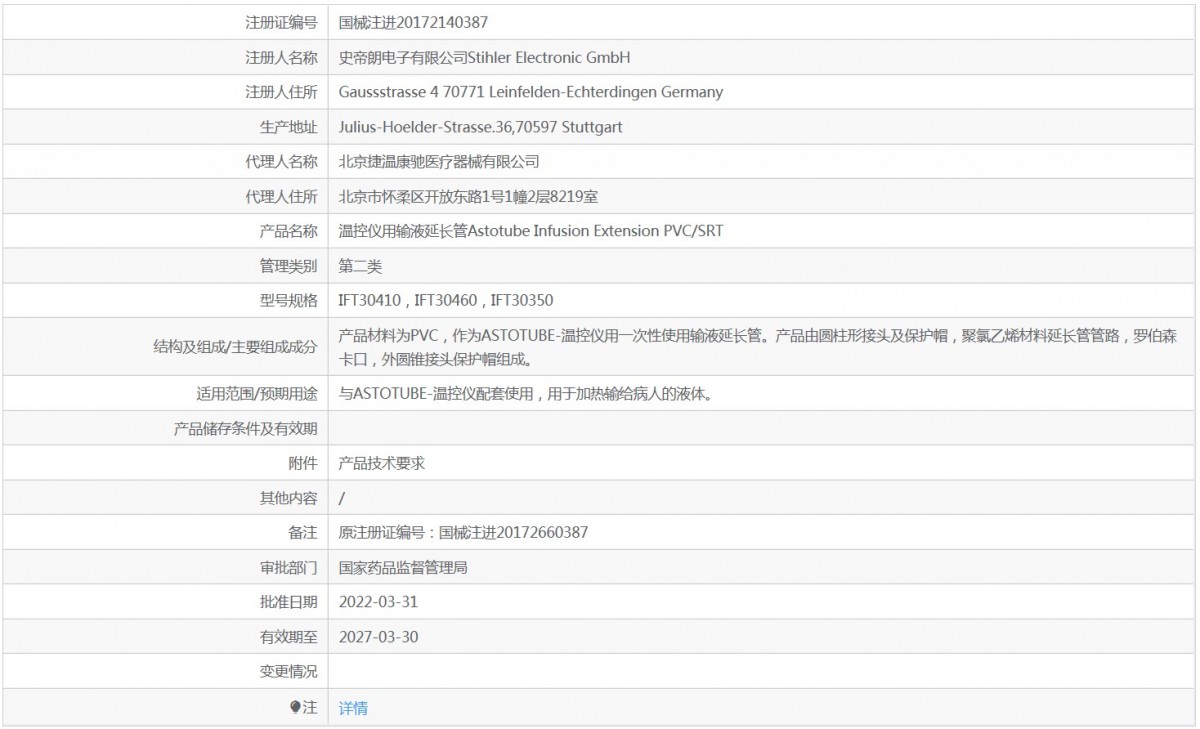Select the 审批部门 label

tap(288, 568)
